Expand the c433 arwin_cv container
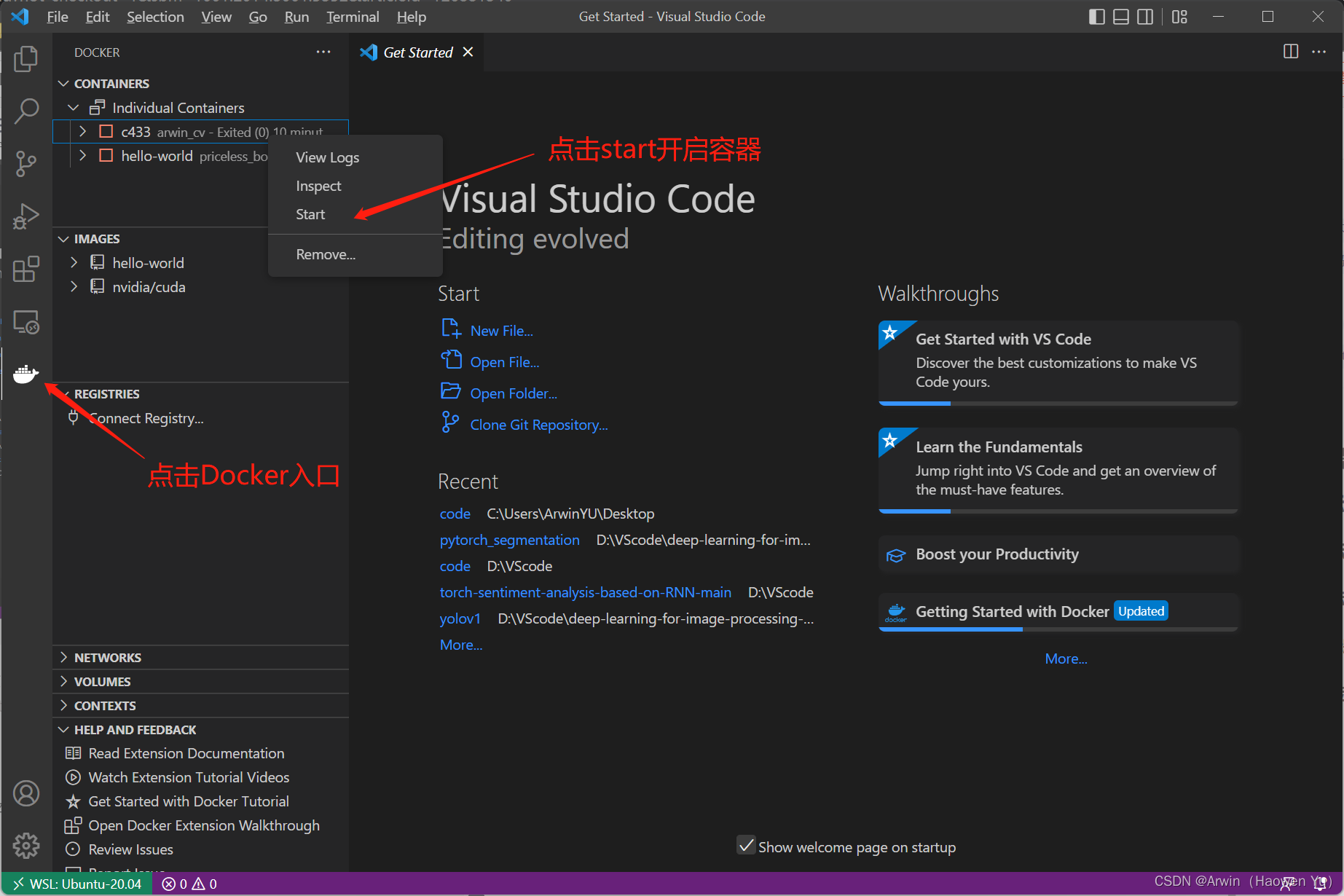This screenshot has height=896, width=1344. point(82,132)
